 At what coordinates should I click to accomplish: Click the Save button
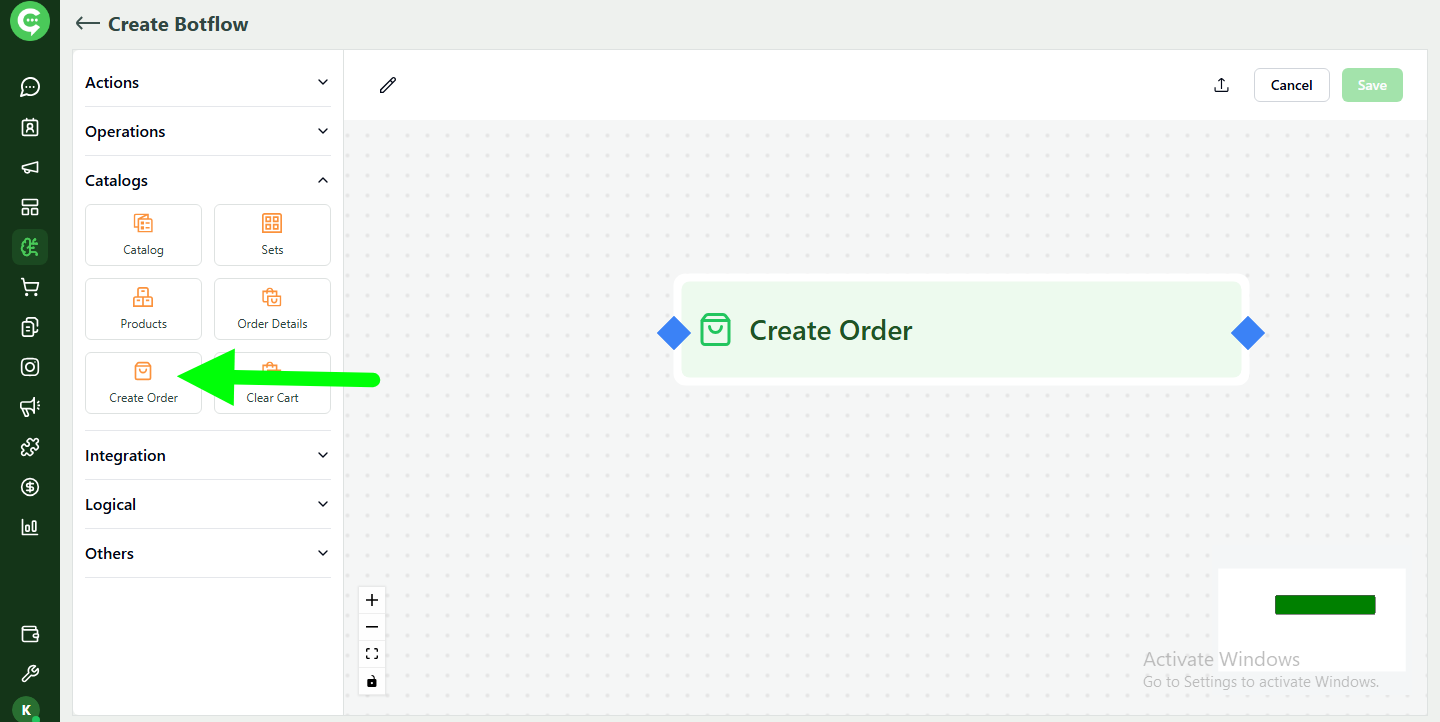(x=1371, y=85)
